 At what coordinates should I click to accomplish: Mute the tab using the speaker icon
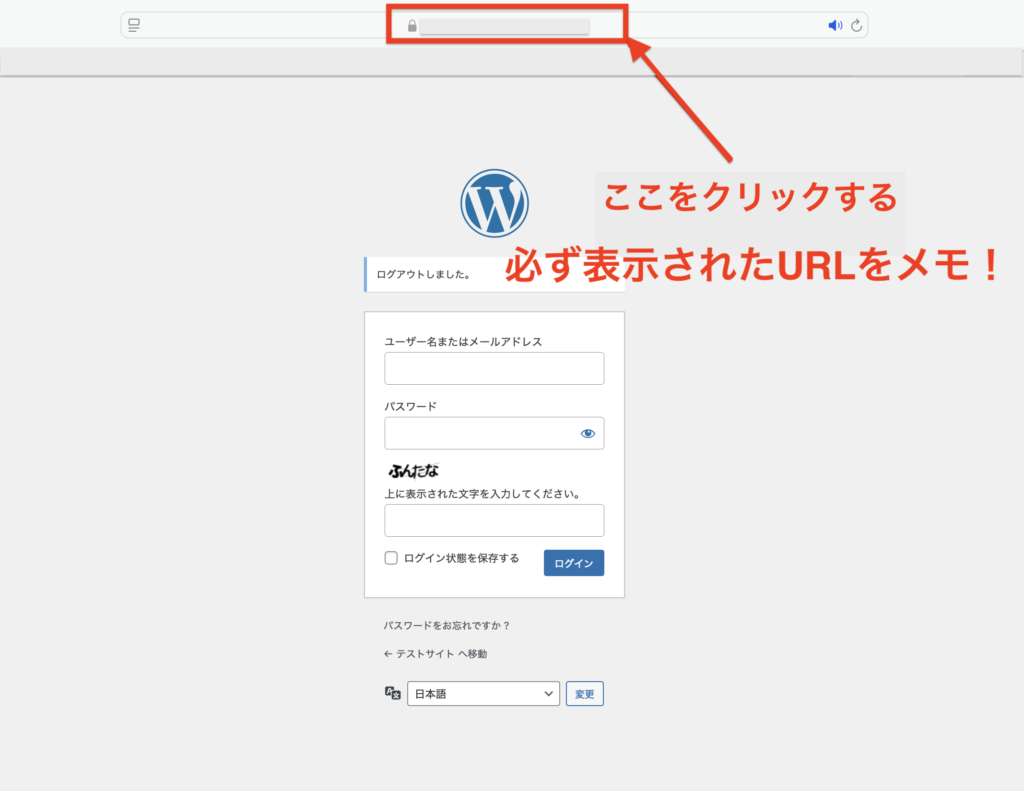pos(835,26)
